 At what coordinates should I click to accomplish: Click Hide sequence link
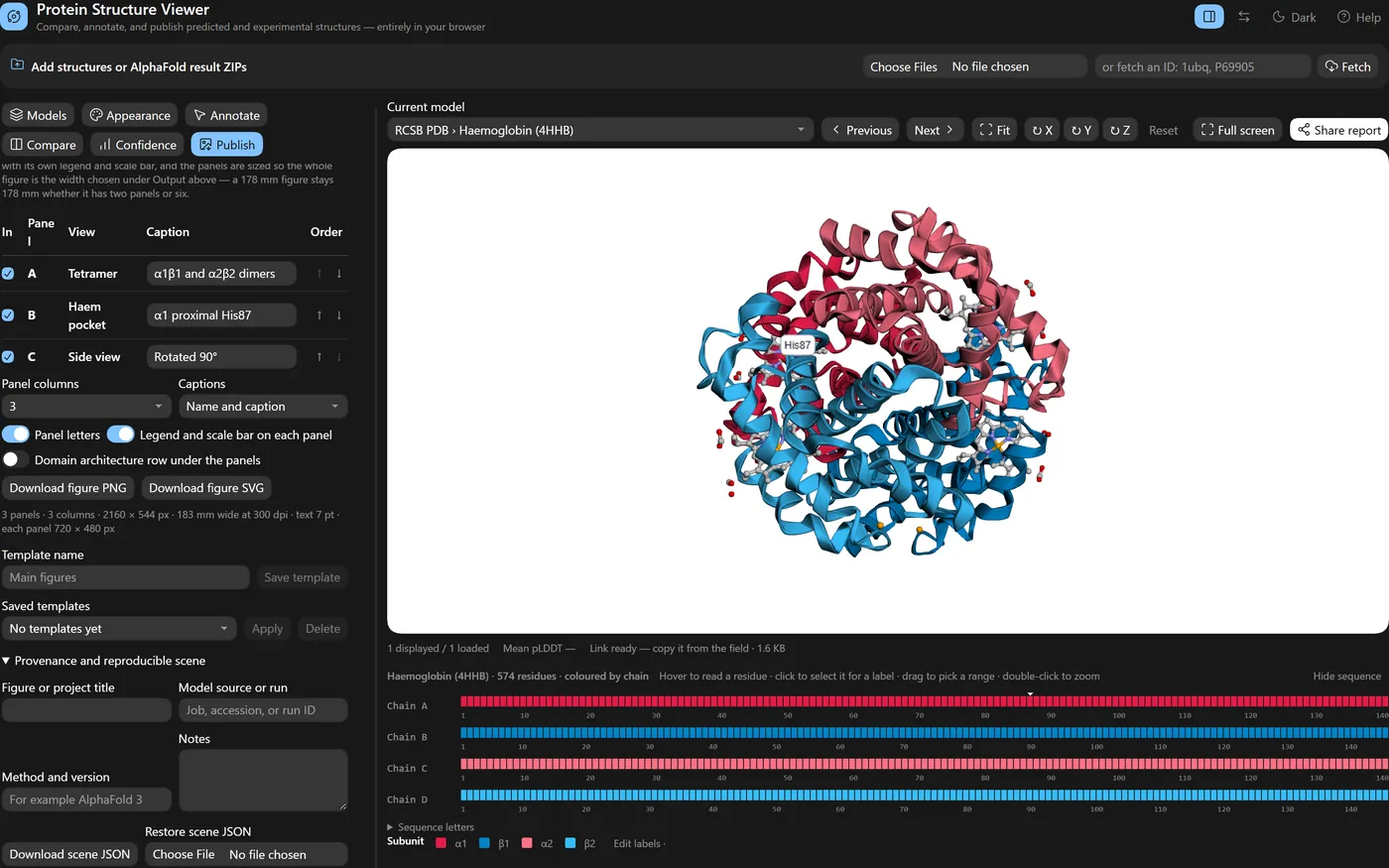(1346, 677)
